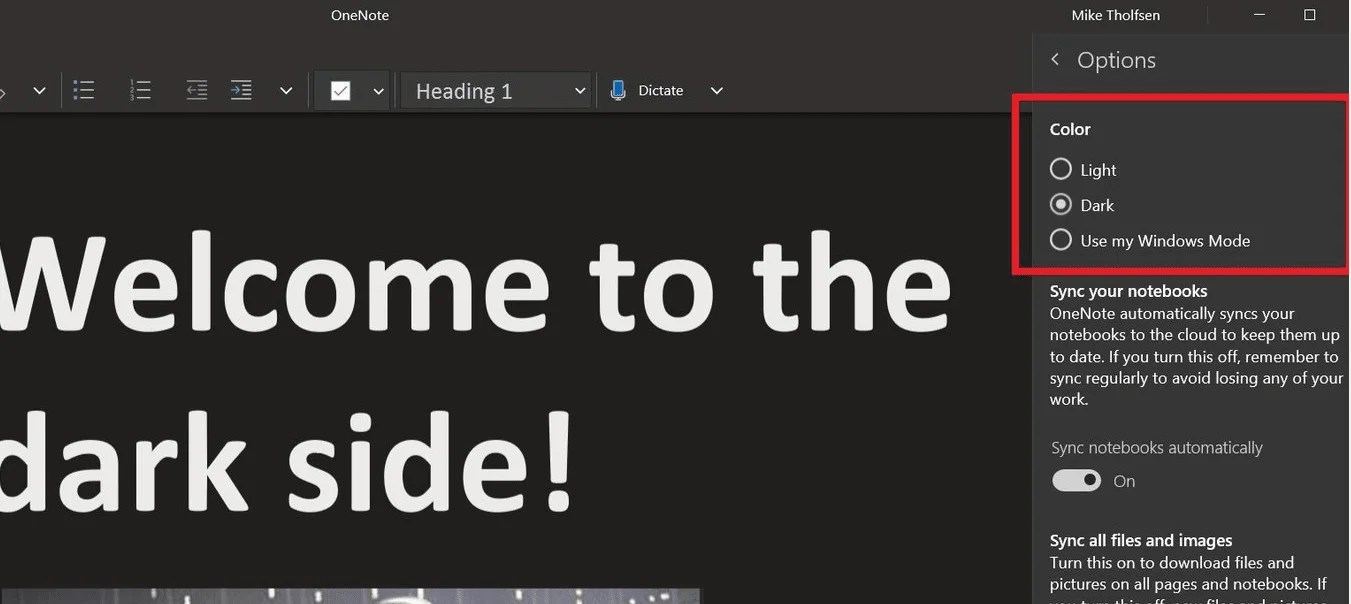Disable Sync notebooks automatically
The height and width of the screenshot is (604, 1351).
[1075, 480]
